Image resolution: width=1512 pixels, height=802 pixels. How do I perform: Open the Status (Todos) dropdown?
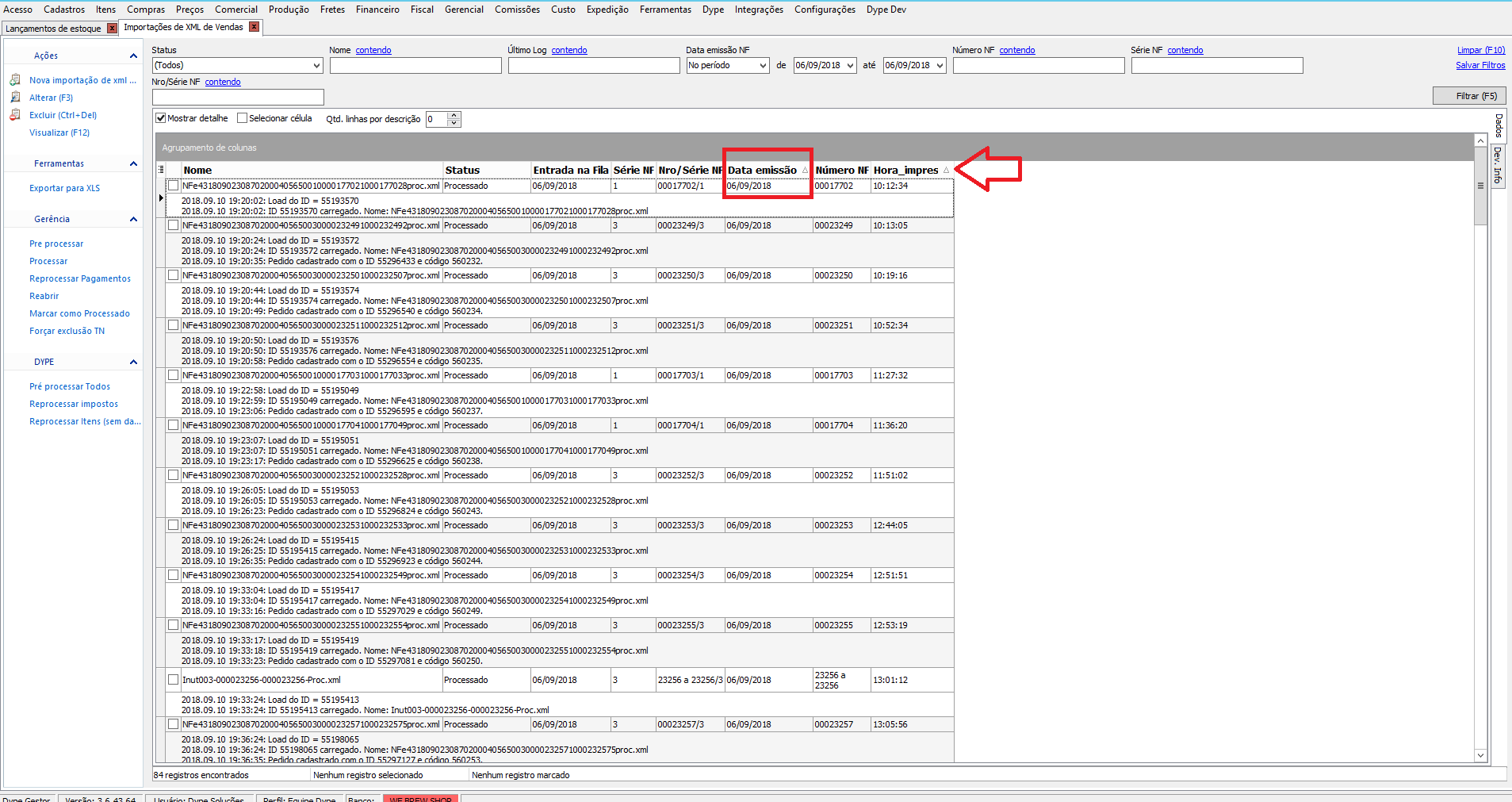pyautogui.click(x=316, y=66)
